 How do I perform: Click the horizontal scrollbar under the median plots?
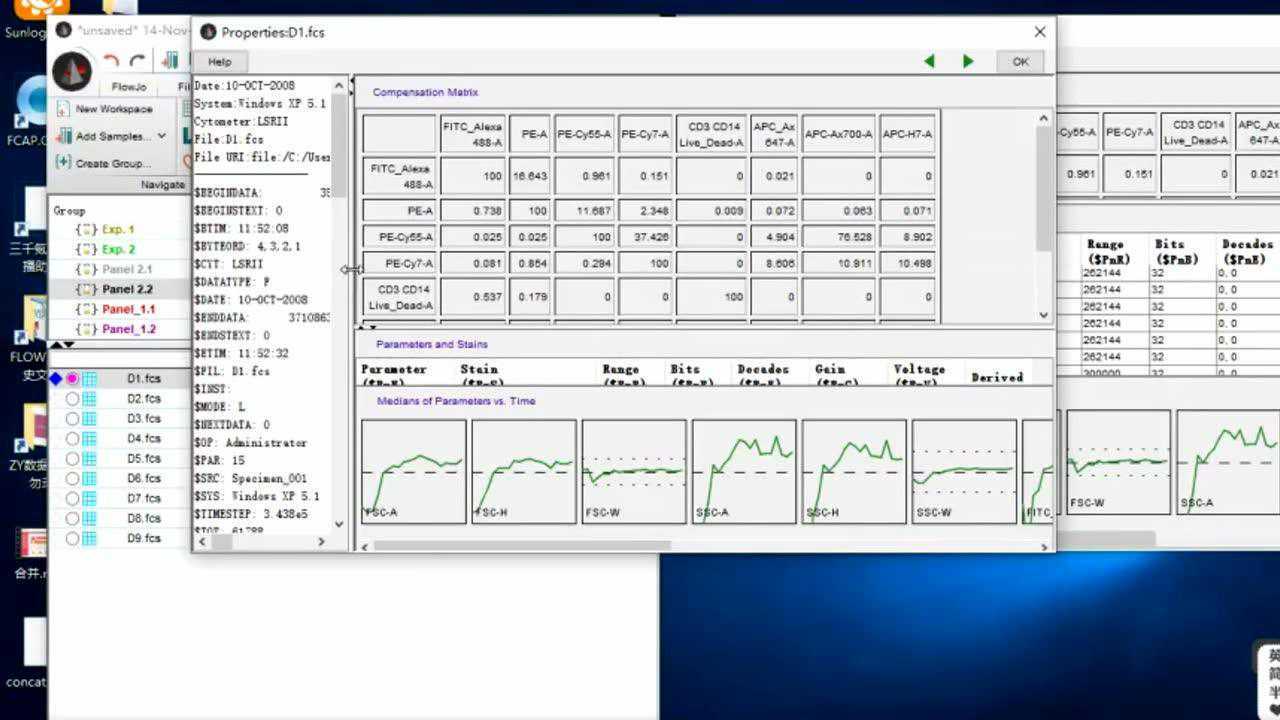[520, 546]
